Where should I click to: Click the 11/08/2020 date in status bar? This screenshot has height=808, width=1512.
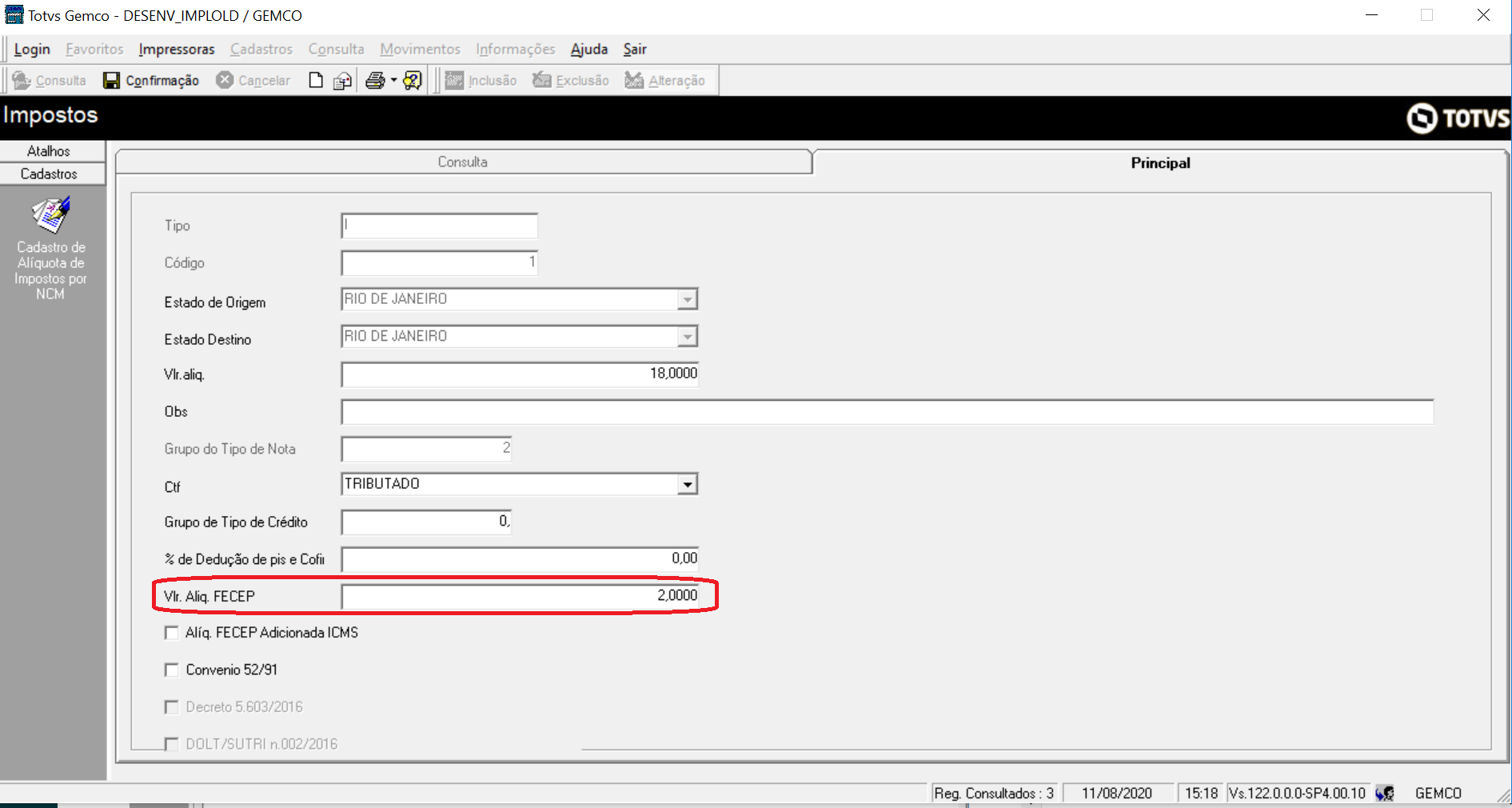pyautogui.click(x=1117, y=794)
